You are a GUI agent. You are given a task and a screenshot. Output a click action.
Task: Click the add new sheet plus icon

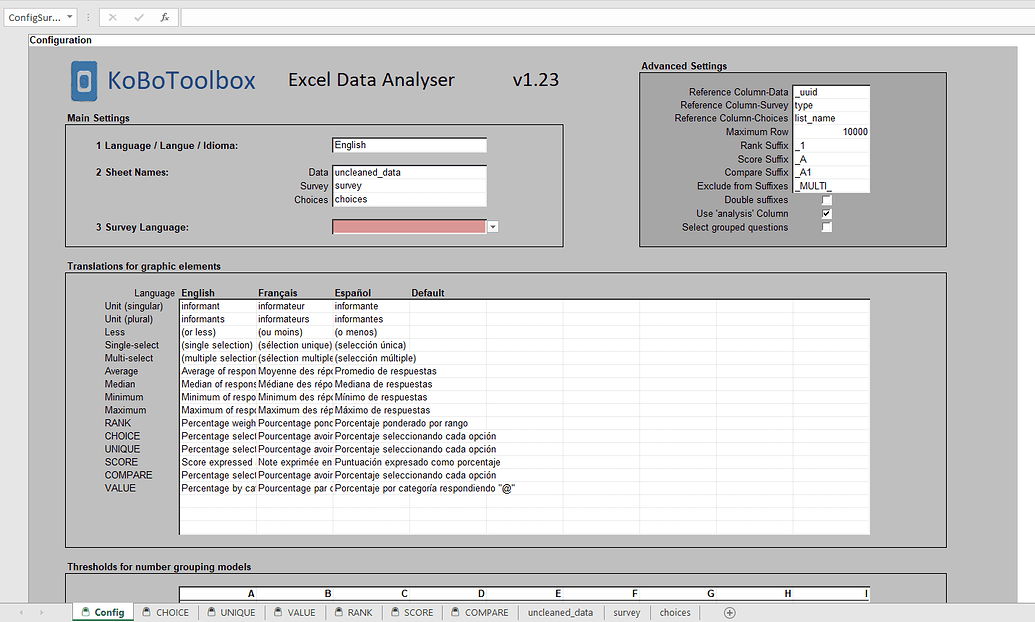[730, 612]
